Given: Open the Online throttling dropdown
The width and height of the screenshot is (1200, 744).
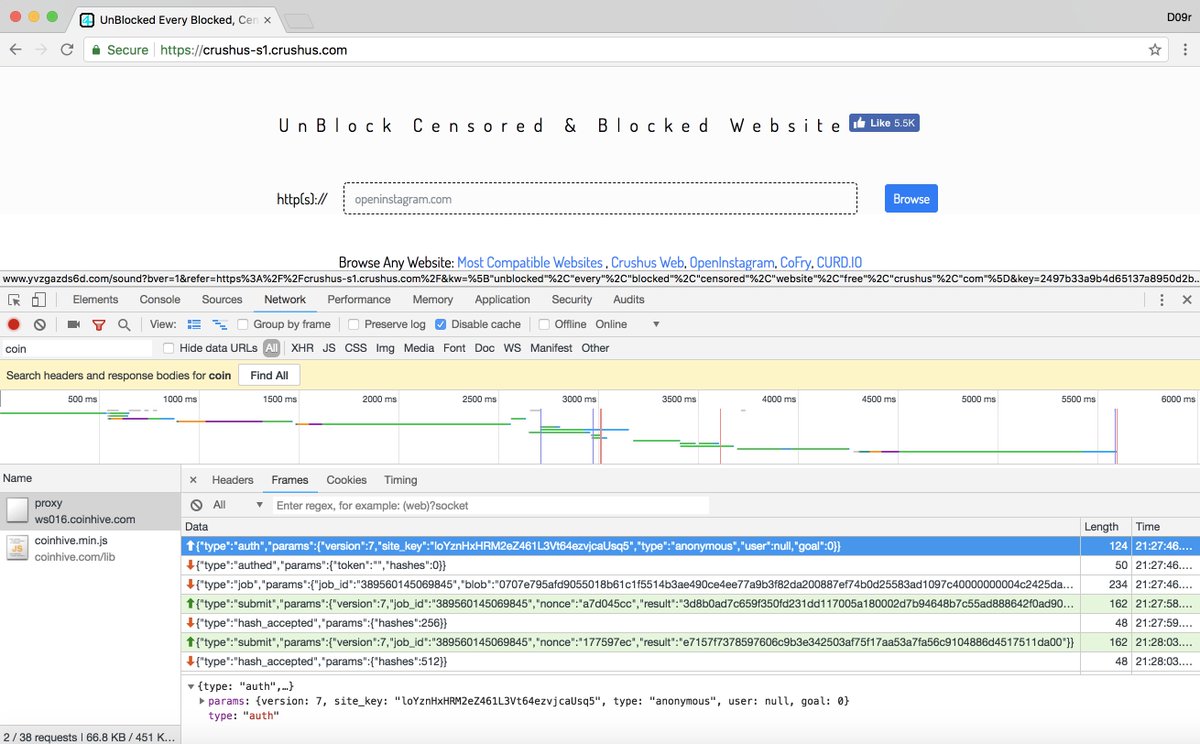Looking at the screenshot, I should (628, 324).
